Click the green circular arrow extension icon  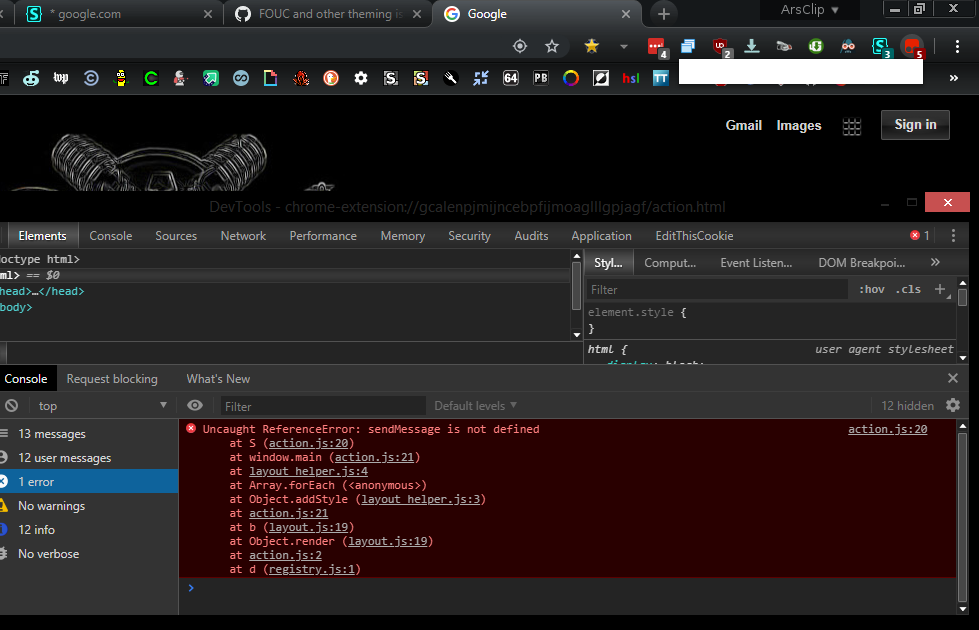(x=815, y=46)
